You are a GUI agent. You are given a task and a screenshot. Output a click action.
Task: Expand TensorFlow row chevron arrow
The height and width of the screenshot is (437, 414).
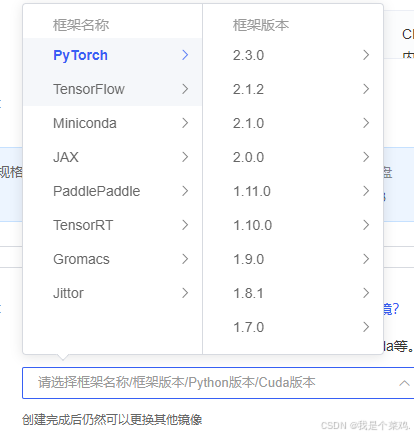pyautogui.click(x=185, y=89)
